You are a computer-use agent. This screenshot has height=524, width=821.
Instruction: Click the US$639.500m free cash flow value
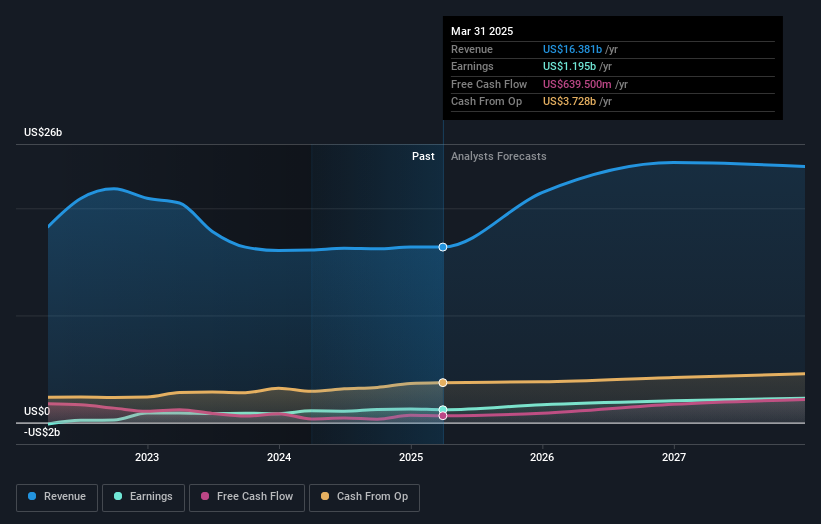(x=577, y=84)
